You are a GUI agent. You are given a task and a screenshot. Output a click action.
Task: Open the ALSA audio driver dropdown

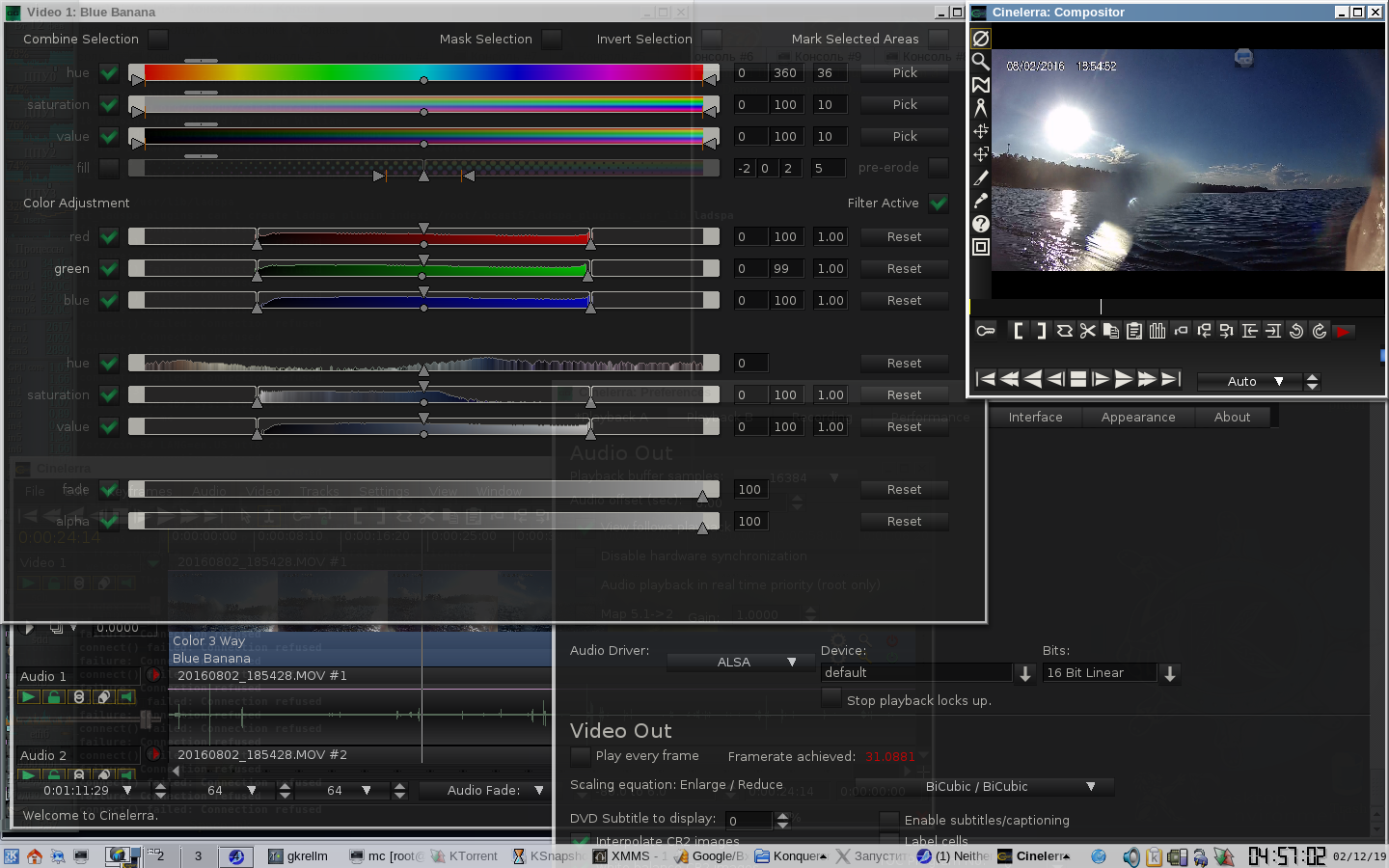[741, 662]
